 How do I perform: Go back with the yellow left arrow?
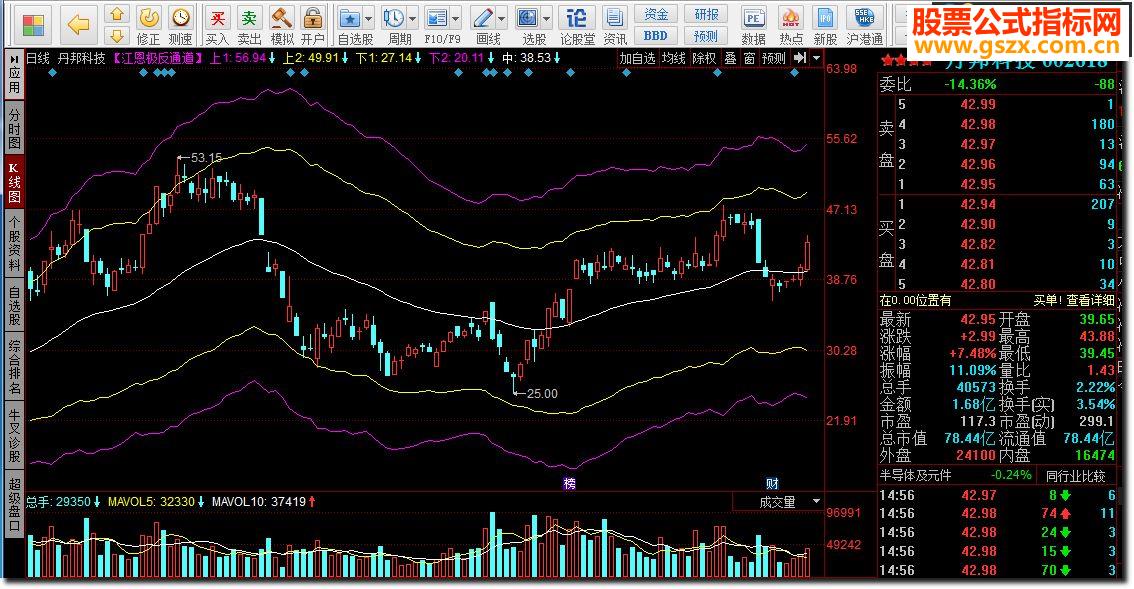[x=78, y=25]
